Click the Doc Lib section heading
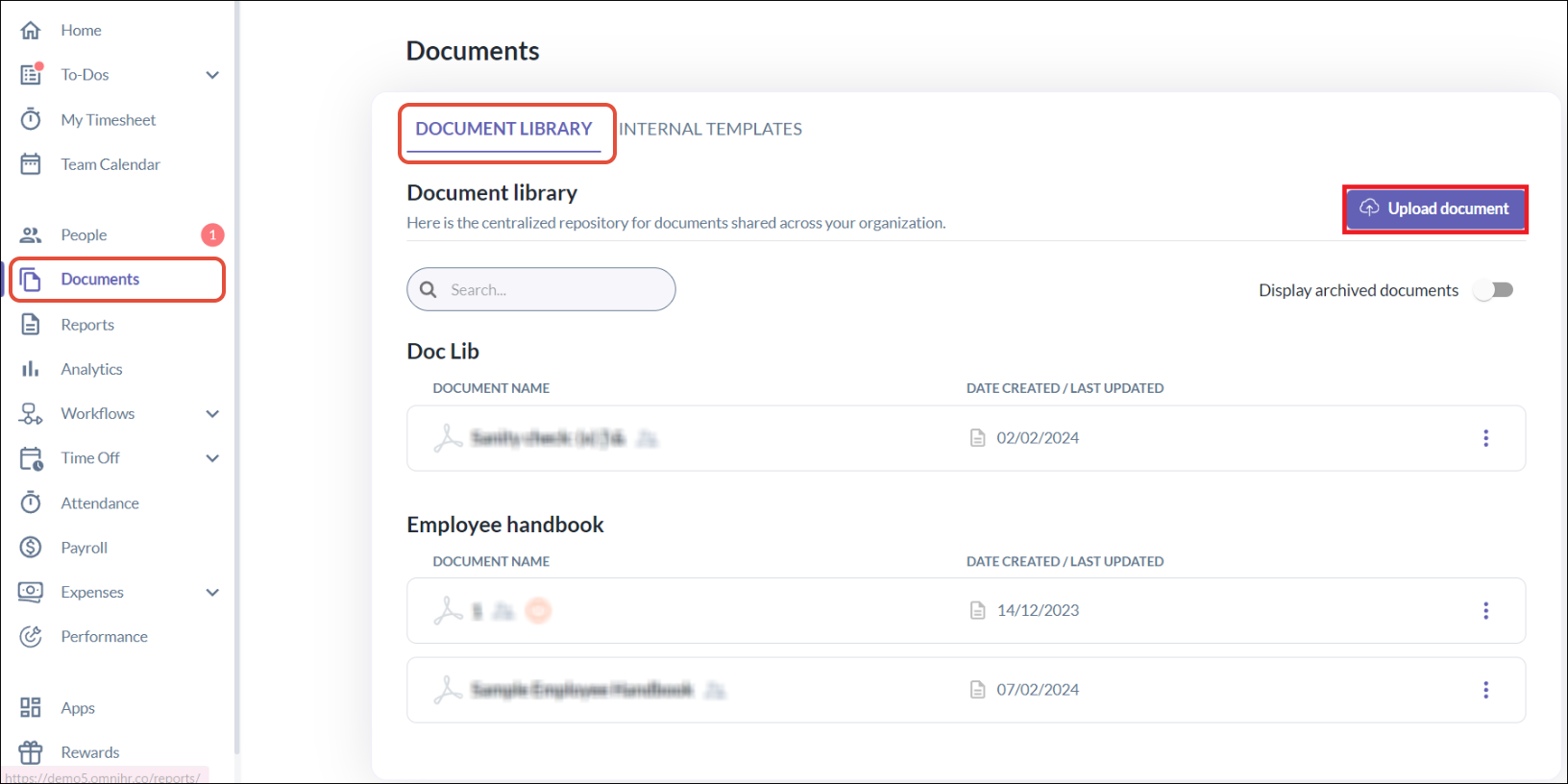The image size is (1568, 784). pyautogui.click(x=443, y=352)
